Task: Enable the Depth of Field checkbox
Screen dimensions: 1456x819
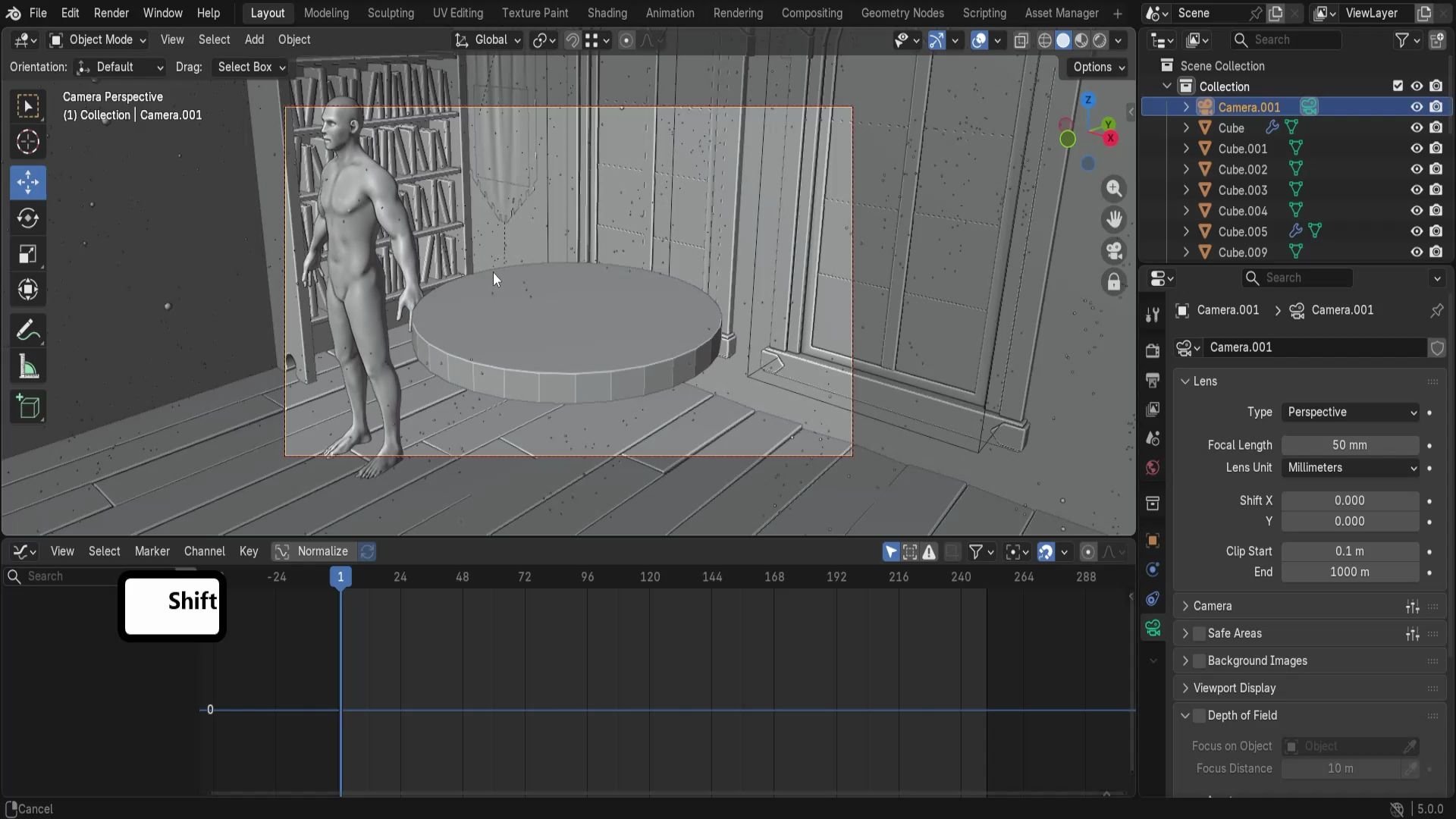Action: pos(1199,715)
